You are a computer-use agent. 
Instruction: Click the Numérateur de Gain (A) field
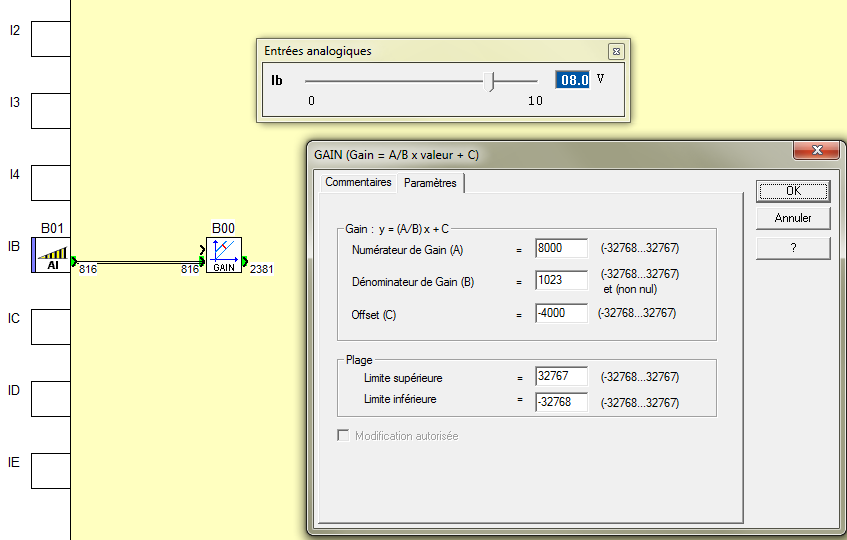point(561,248)
